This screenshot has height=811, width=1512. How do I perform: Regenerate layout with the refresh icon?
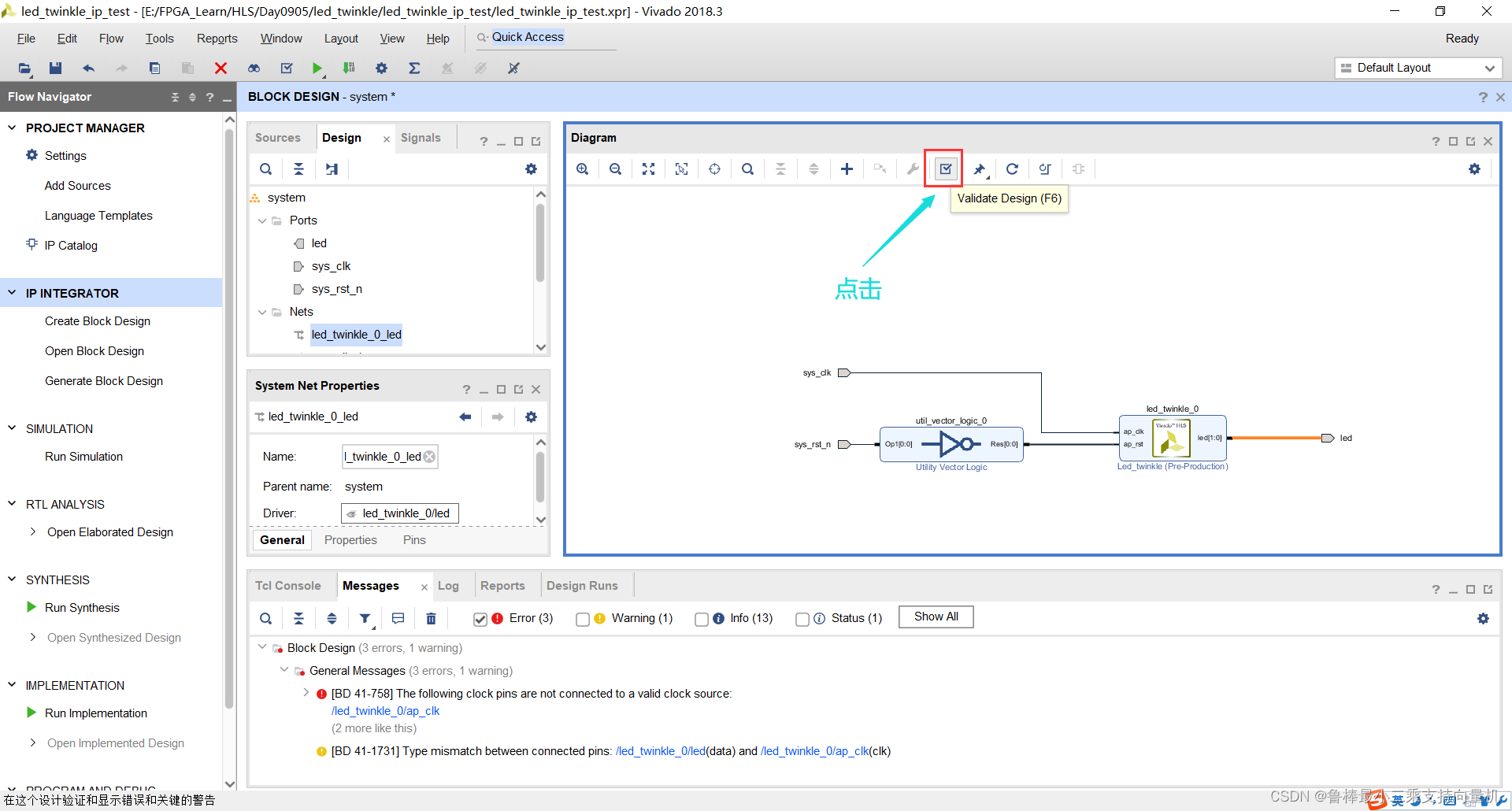point(1012,168)
